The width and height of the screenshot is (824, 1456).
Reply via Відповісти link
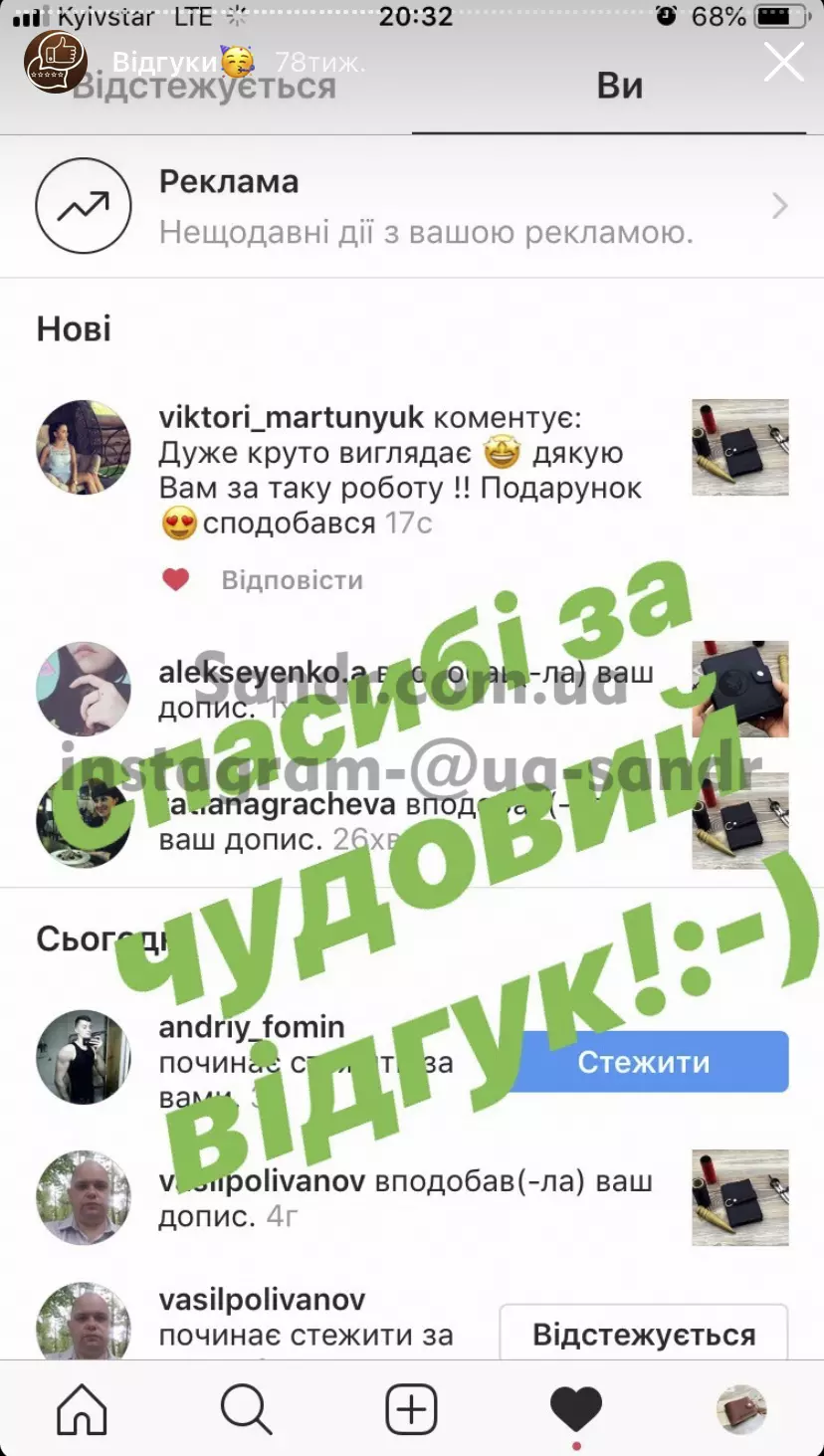pyautogui.click(x=292, y=579)
